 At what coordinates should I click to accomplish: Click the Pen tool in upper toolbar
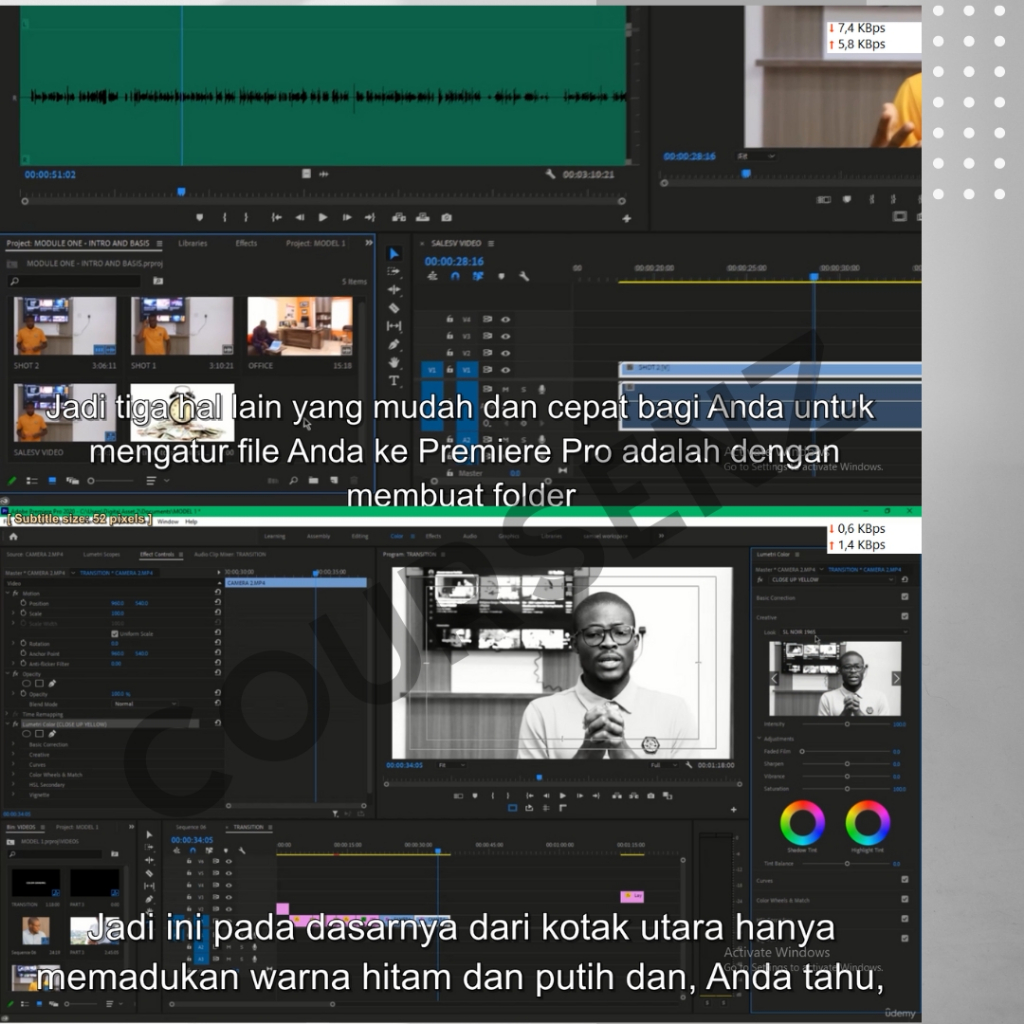tap(394, 344)
